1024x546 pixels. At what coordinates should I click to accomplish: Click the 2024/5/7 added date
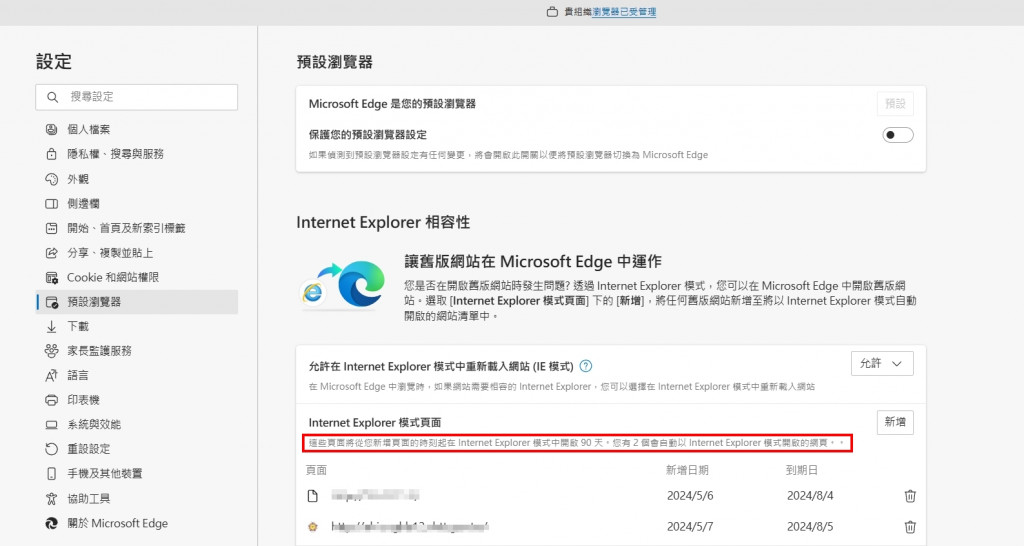tap(690, 526)
